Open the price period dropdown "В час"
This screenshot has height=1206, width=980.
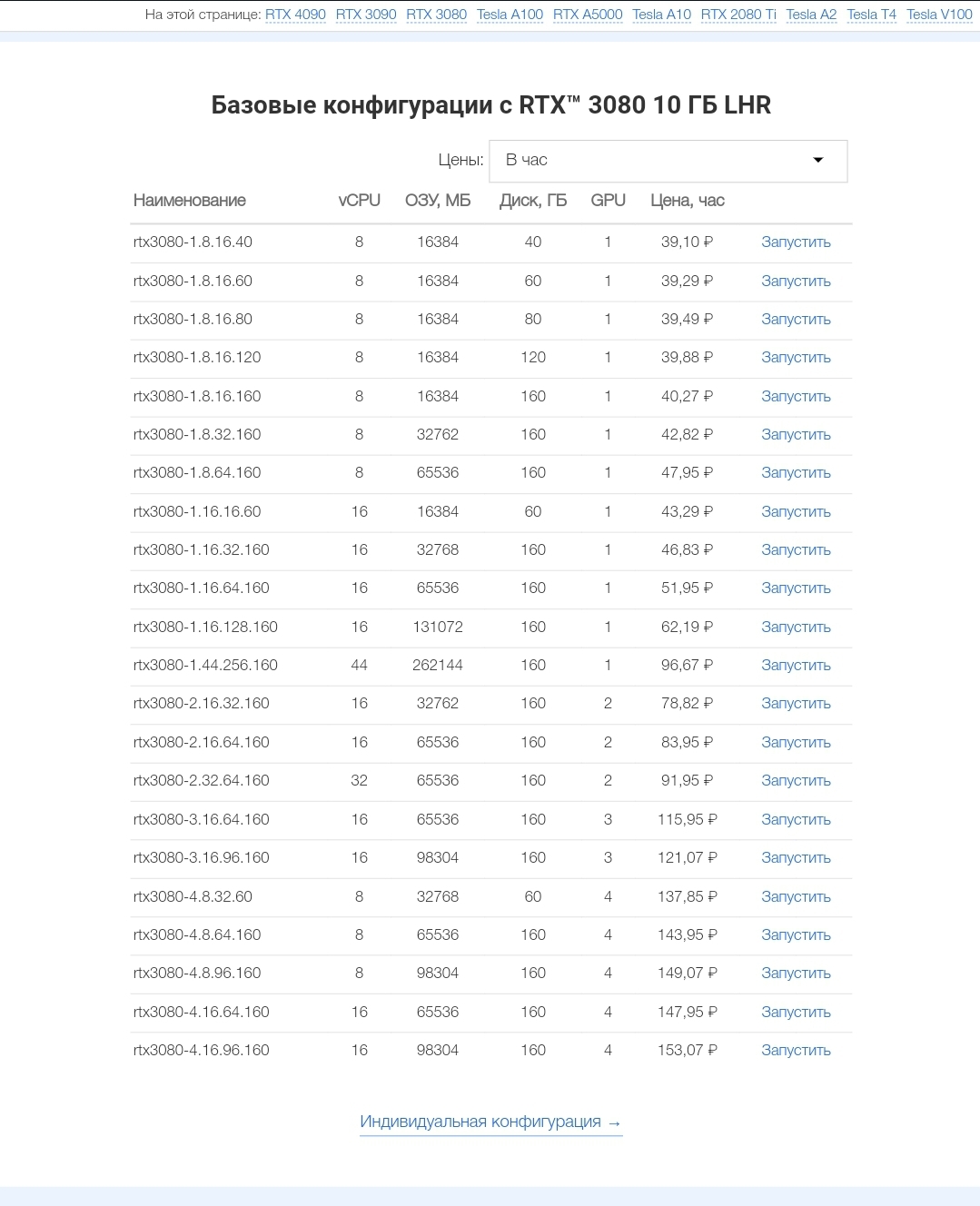click(x=668, y=161)
